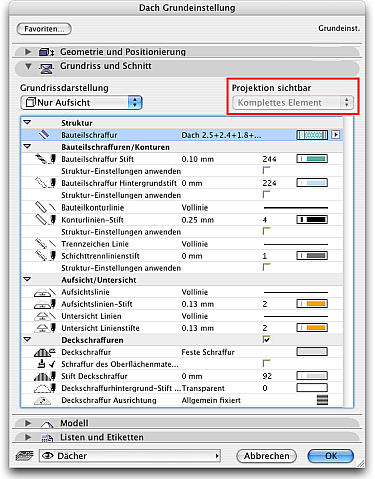The width and height of the screenshot is (375, 479).
Task: Click the Bauteilkonturlinie line icon
Action: click(x=45, y=207)
